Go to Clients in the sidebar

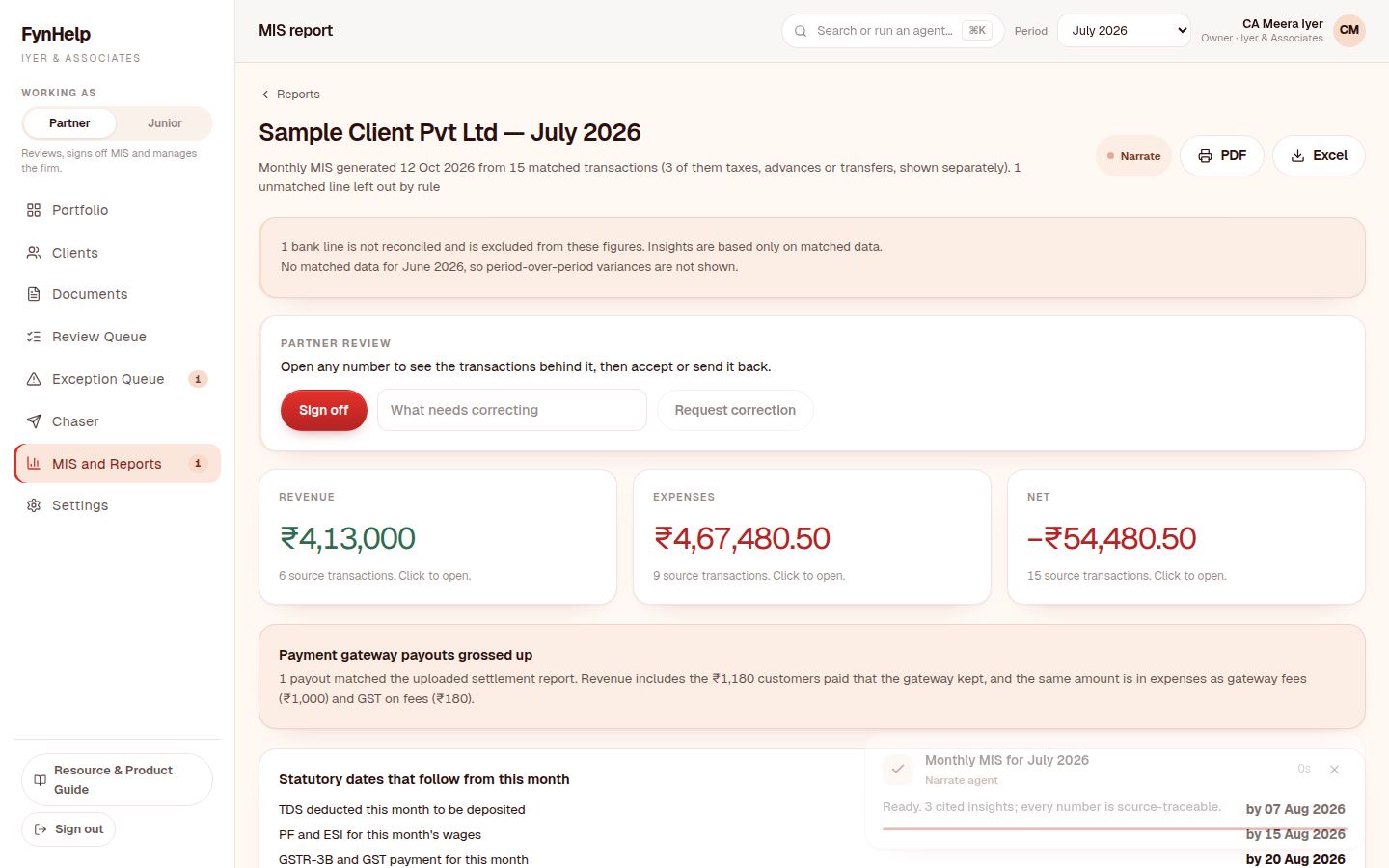pyautogui.click(x=117, y=253)
